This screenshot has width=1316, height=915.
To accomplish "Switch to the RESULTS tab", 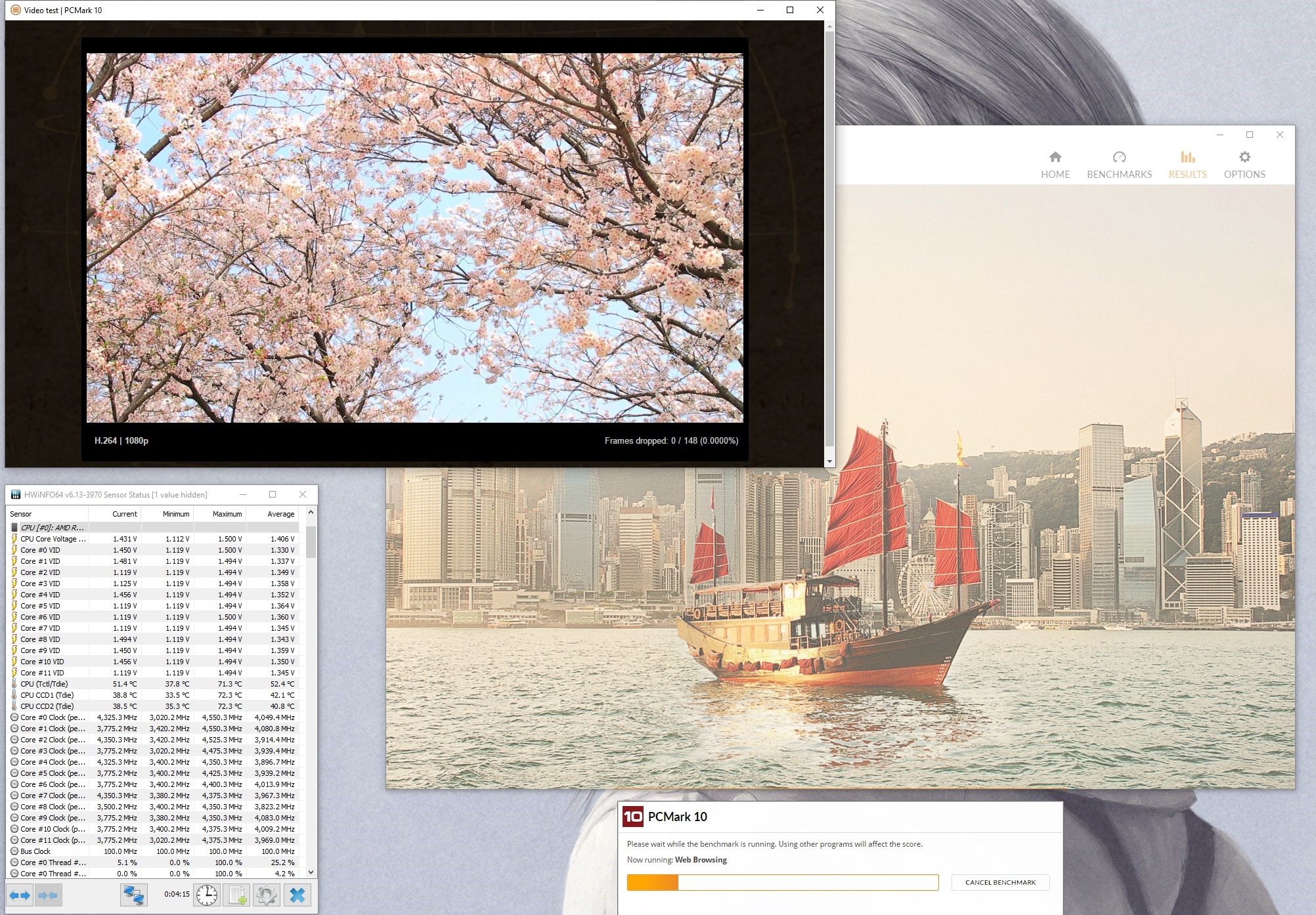I will click(x=1187, y=165).
